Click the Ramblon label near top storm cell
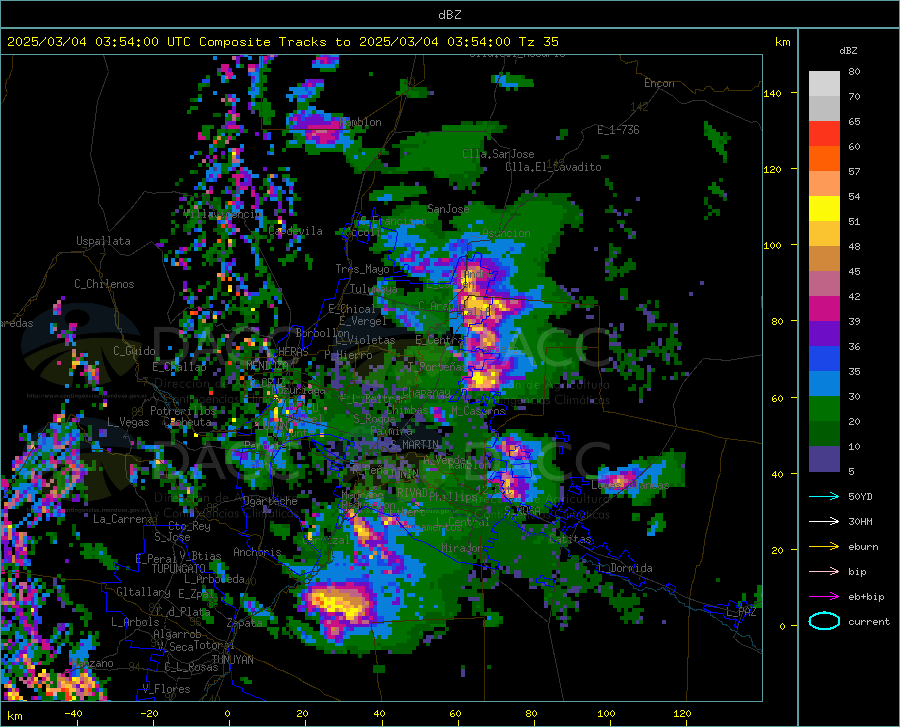This screenshot has height=727, width=900. coord(361,122)
